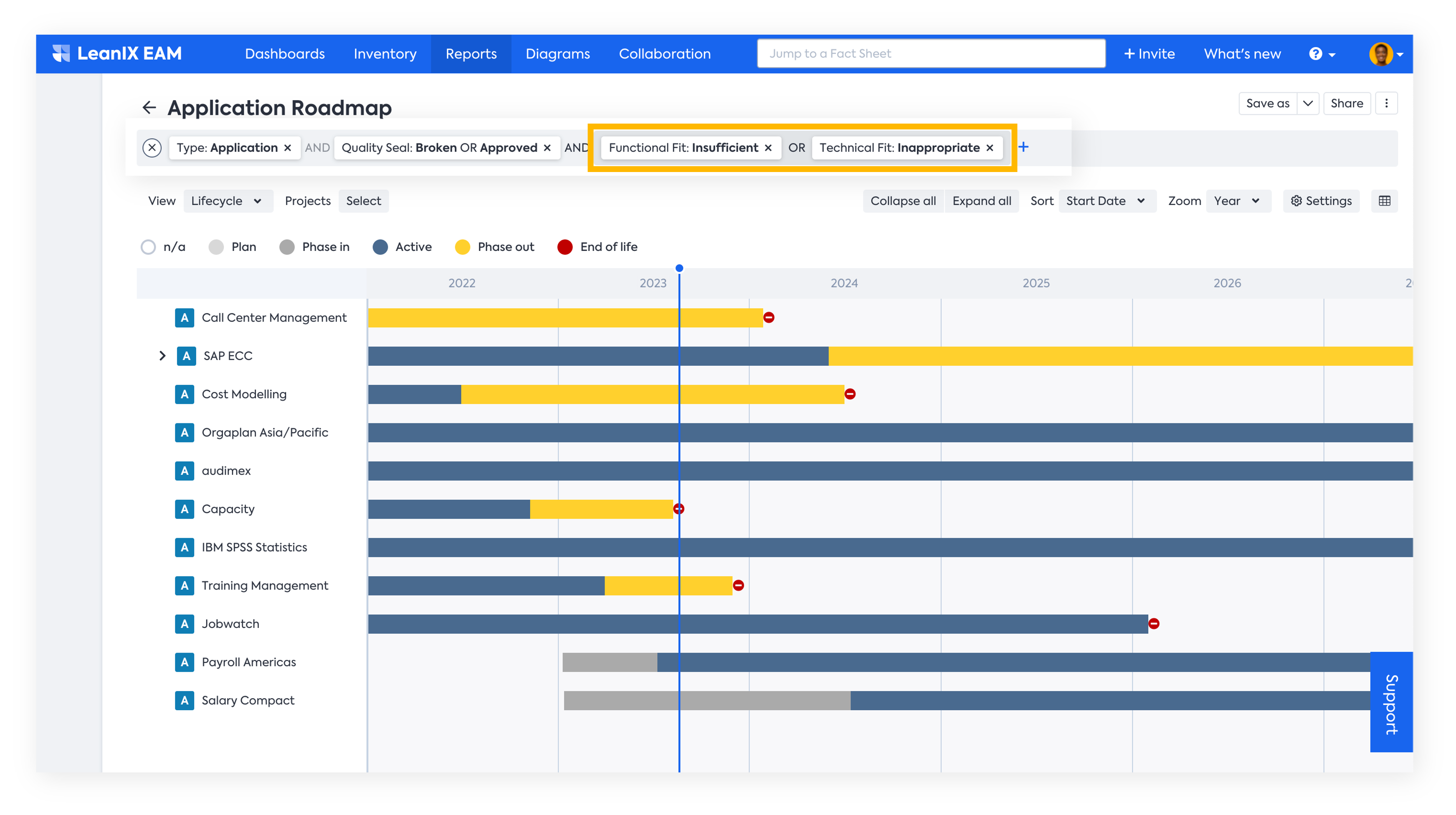Click the Training Management application icon
1456x815 pixels.
coord(184,585)
